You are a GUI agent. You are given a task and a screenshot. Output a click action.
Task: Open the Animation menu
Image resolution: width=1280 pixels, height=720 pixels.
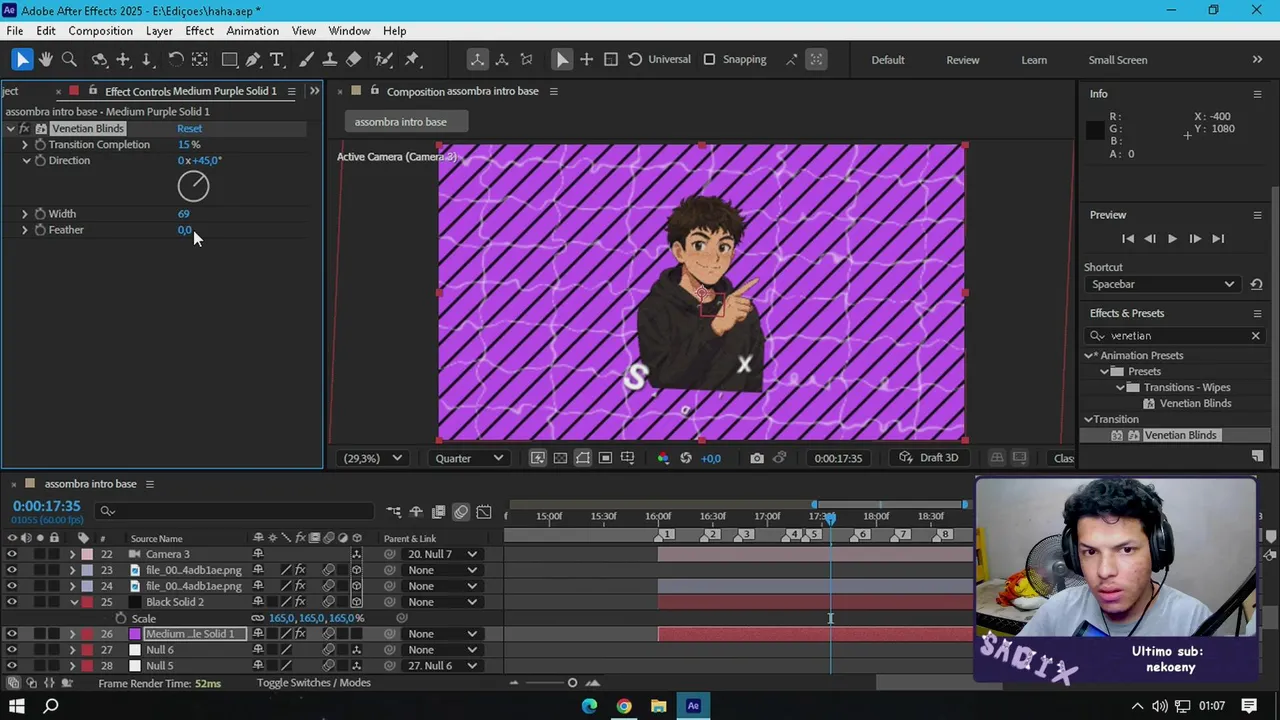coord(252,31)
